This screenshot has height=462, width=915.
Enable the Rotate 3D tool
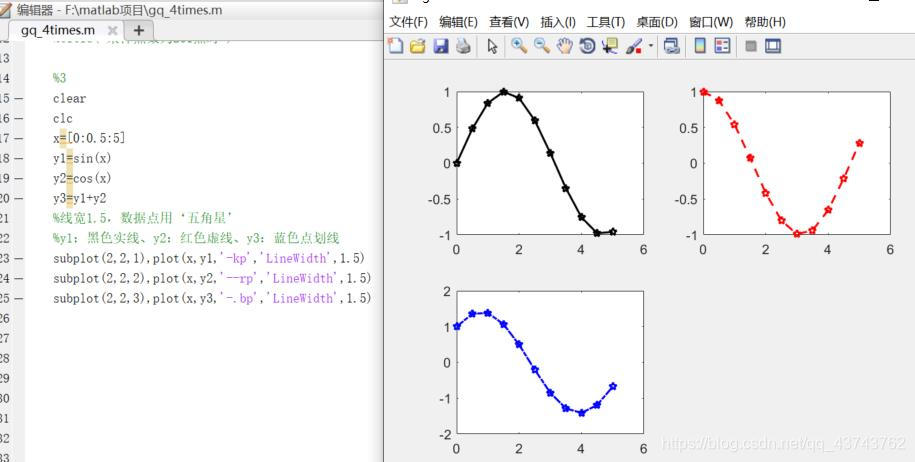click(x=587, y=46)
